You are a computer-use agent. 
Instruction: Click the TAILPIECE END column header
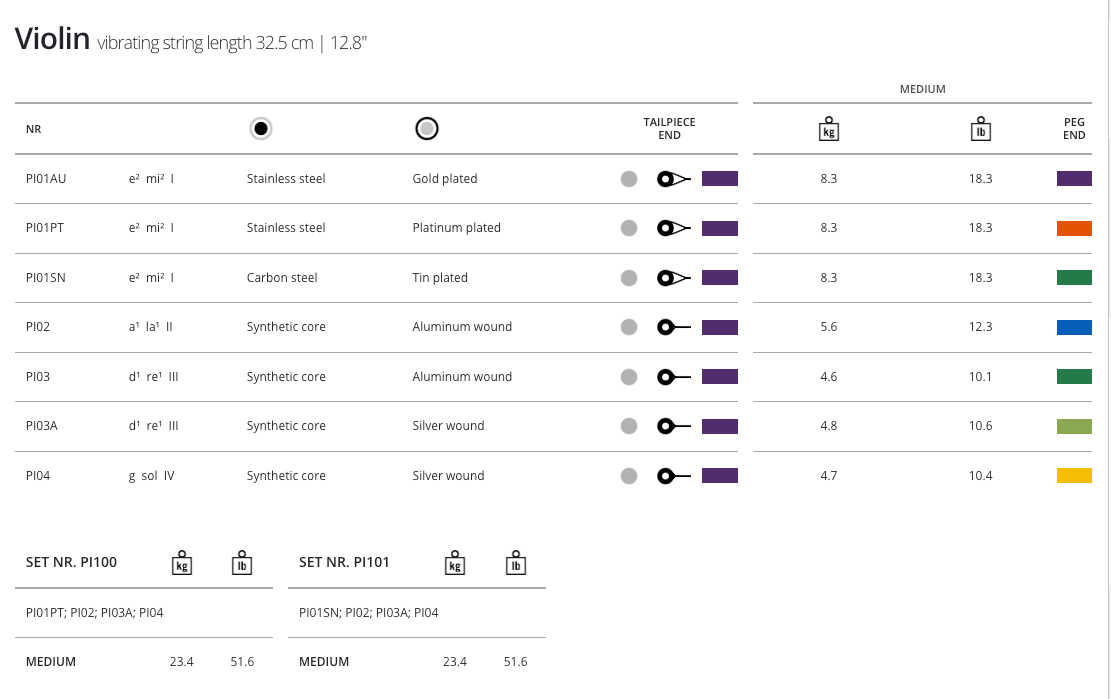669,128
